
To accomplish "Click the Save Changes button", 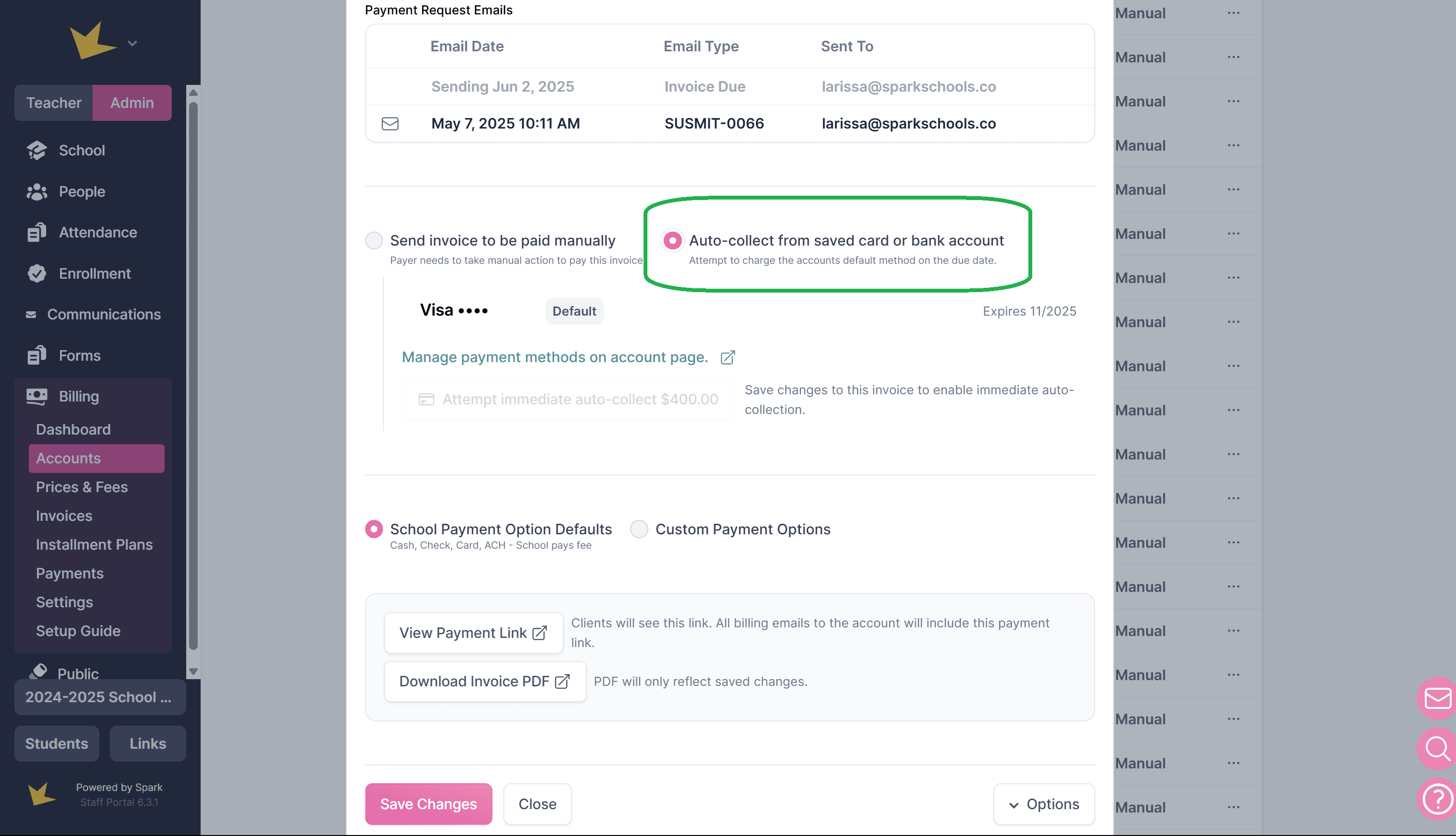I will [429, 804].
